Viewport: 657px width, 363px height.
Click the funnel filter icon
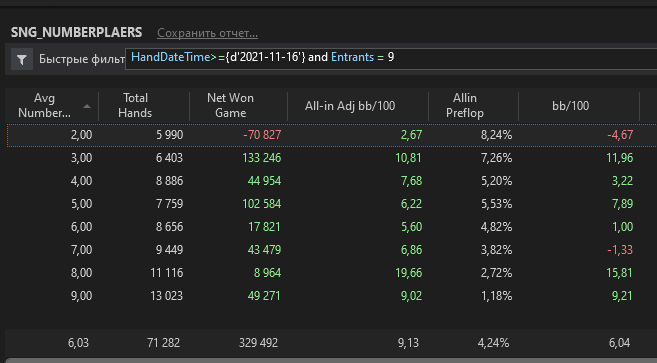22,60
